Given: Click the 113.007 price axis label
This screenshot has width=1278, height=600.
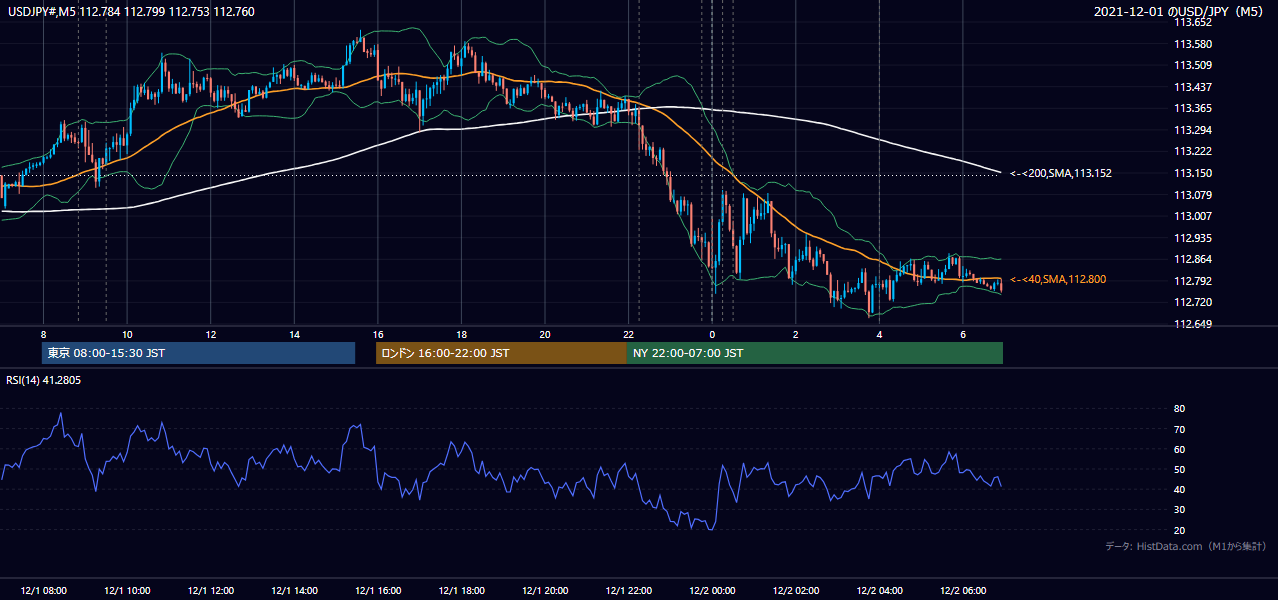Looking at the screenshot, I should pyautogui.click(x=1192, y=216).
